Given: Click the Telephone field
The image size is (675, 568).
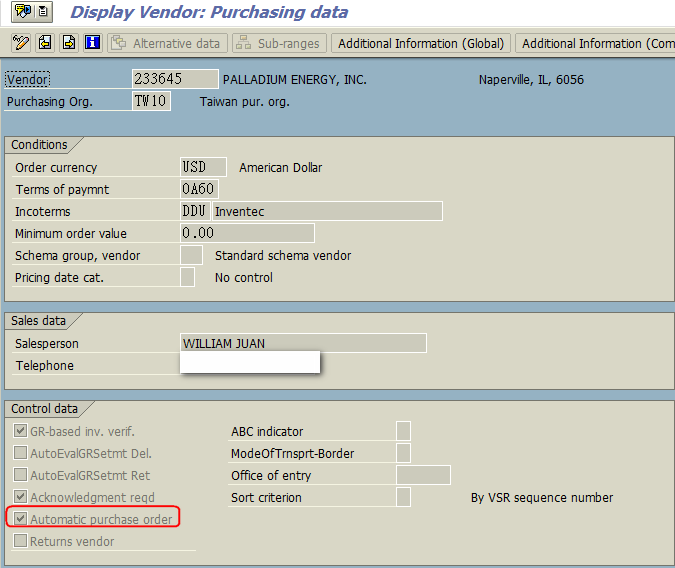Looking at the screenshot, I should coord(250,362).
